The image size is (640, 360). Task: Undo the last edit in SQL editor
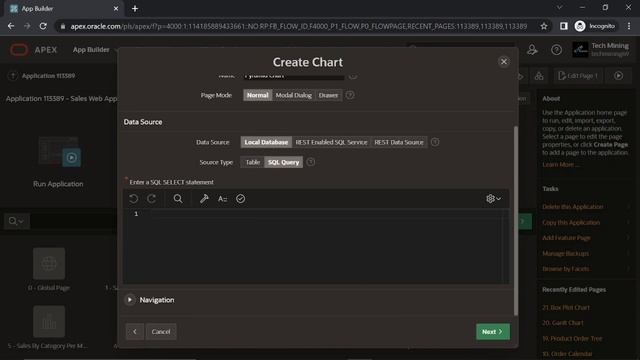point(133,199)
